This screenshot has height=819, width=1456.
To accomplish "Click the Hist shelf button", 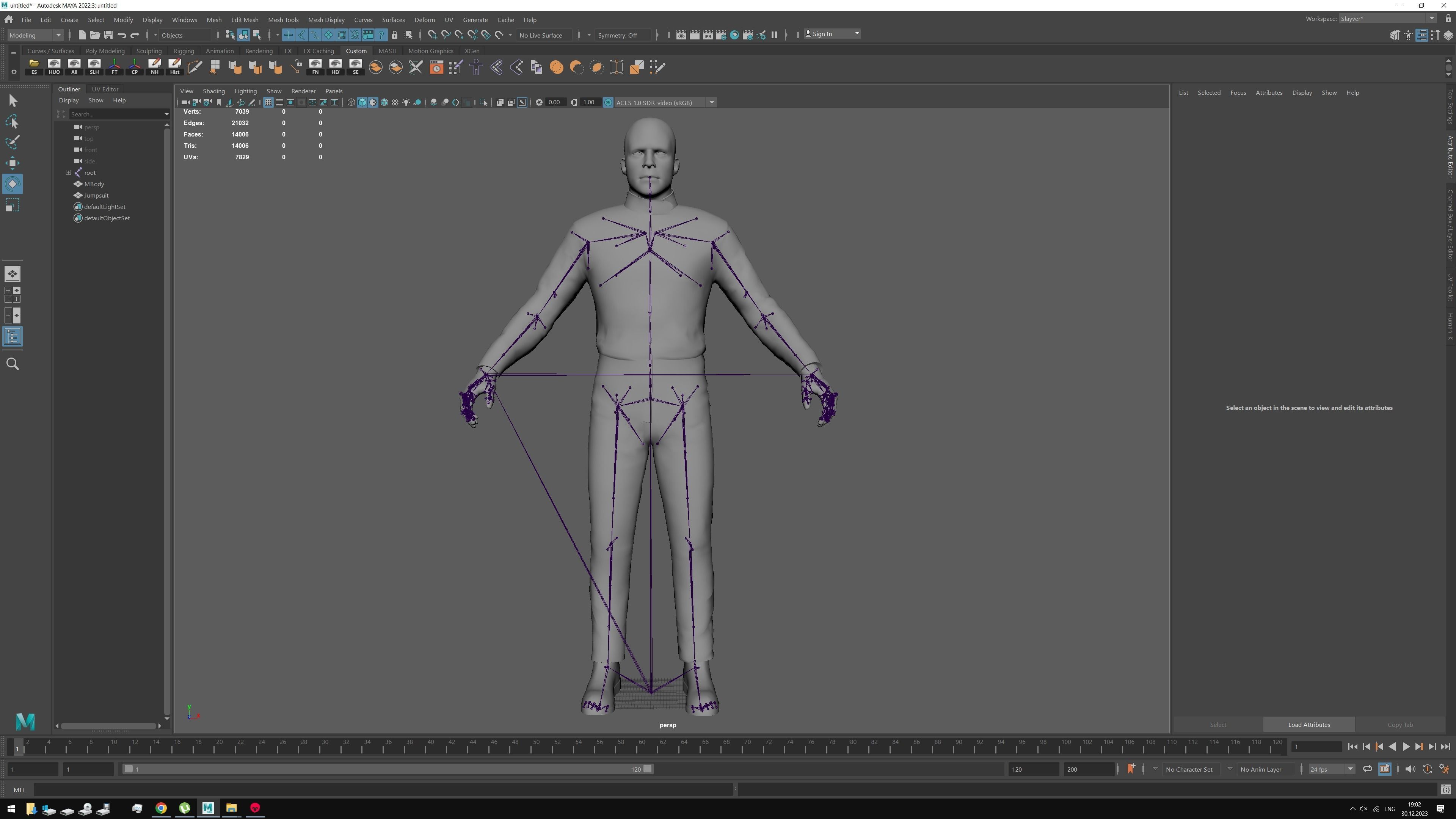I will (175, 67).
